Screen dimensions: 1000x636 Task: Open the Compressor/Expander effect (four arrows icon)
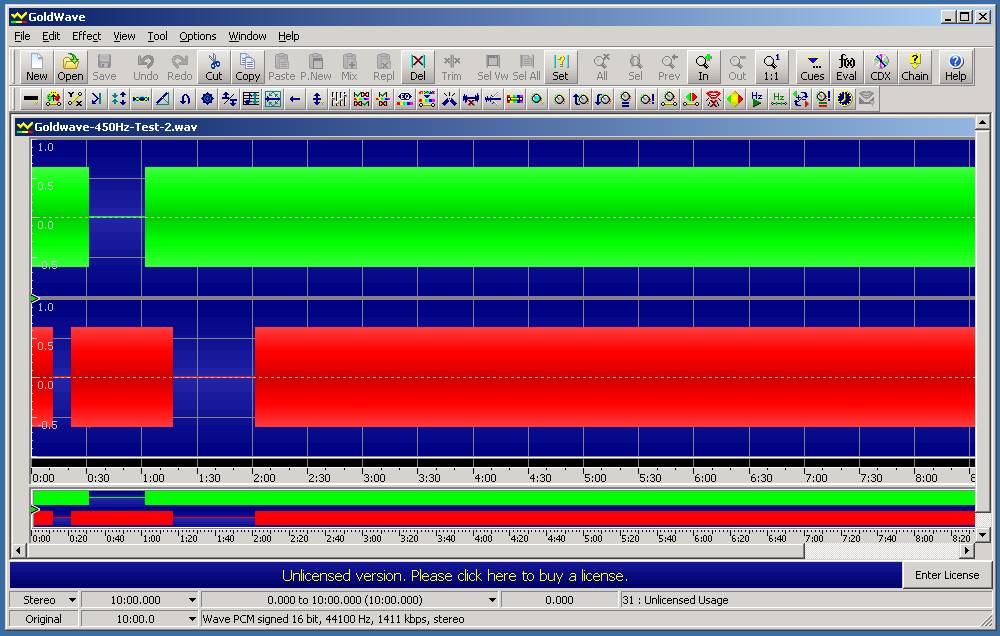pyautogui.click(x=119, y=99)
